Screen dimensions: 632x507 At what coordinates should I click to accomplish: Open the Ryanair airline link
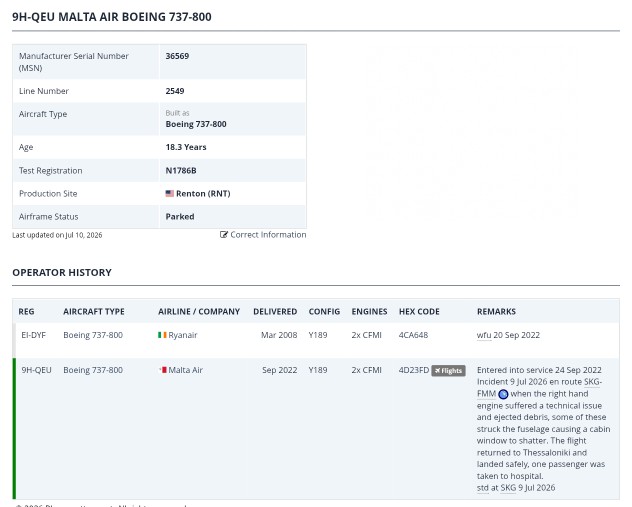183,335
